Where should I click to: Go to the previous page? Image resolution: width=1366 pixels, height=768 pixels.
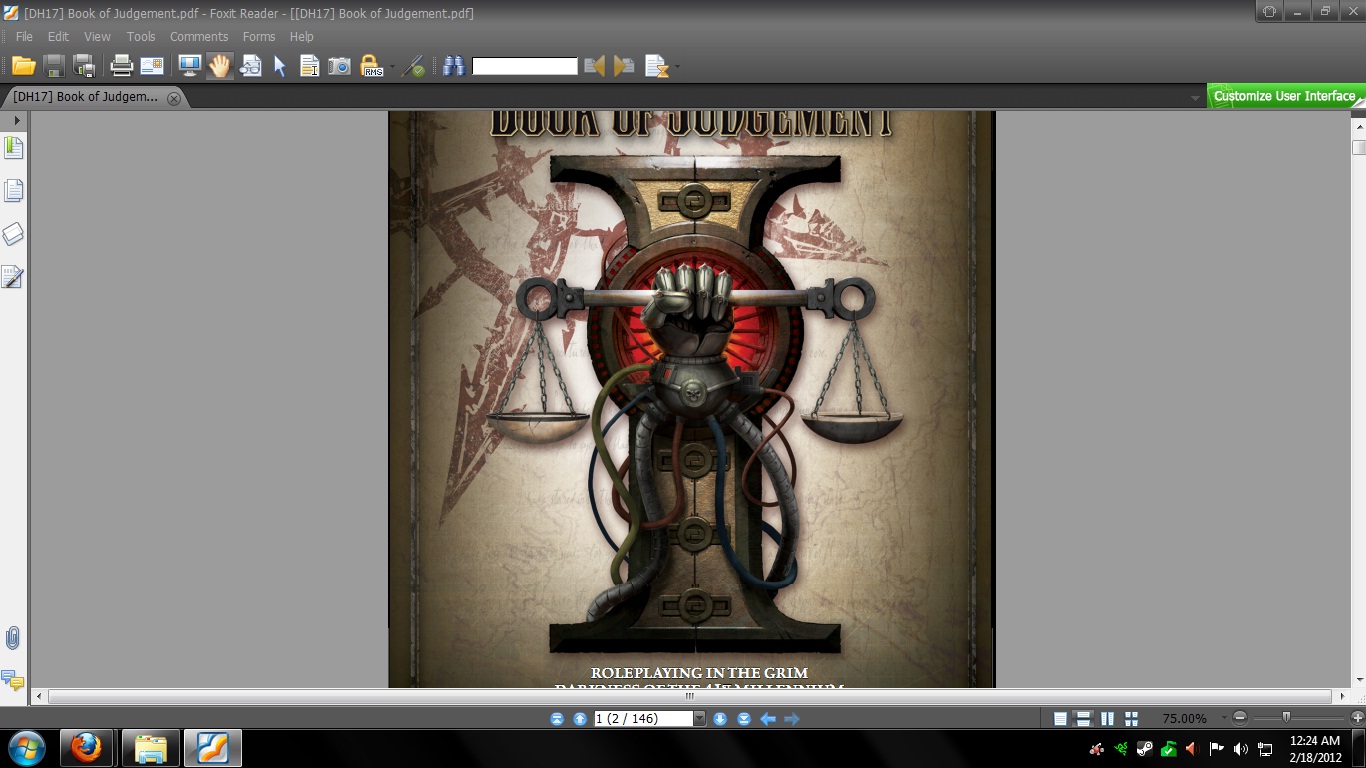[x=580, y=718]
